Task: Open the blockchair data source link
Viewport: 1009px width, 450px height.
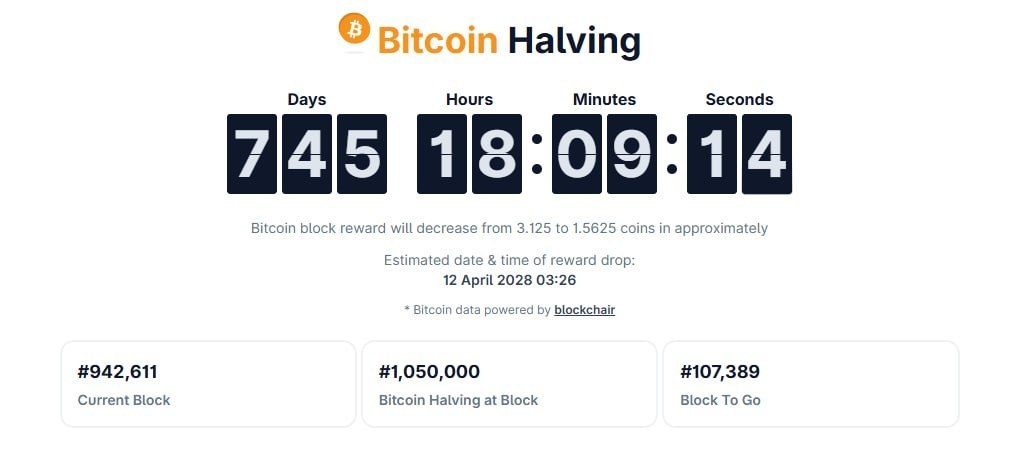Action: tap(584, 310)
